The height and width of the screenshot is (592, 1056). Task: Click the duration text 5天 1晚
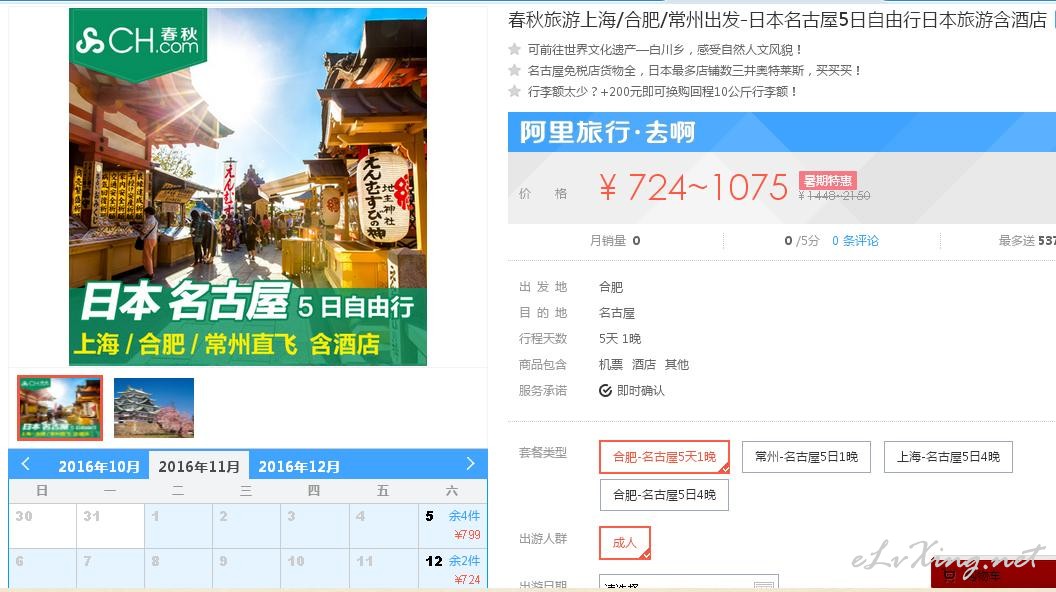point(620,338)
